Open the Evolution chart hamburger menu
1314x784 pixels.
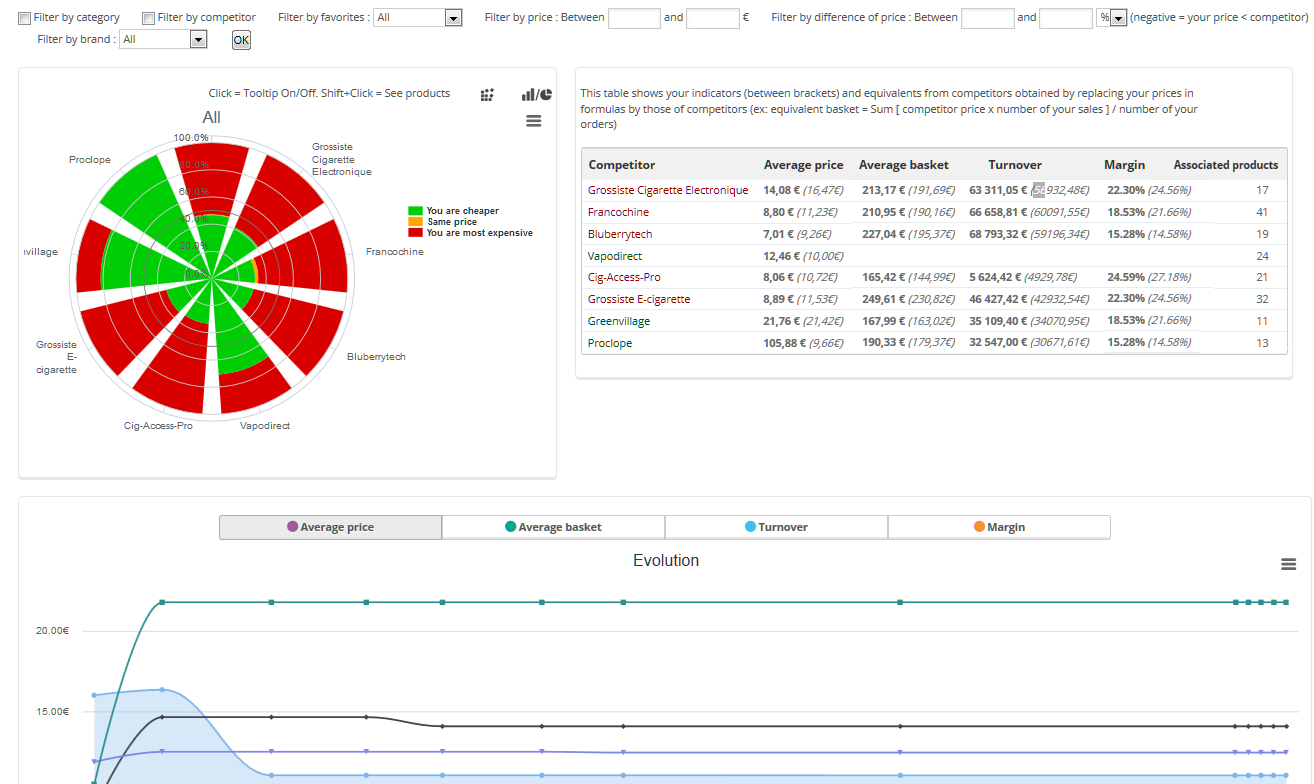point(1288,564)
